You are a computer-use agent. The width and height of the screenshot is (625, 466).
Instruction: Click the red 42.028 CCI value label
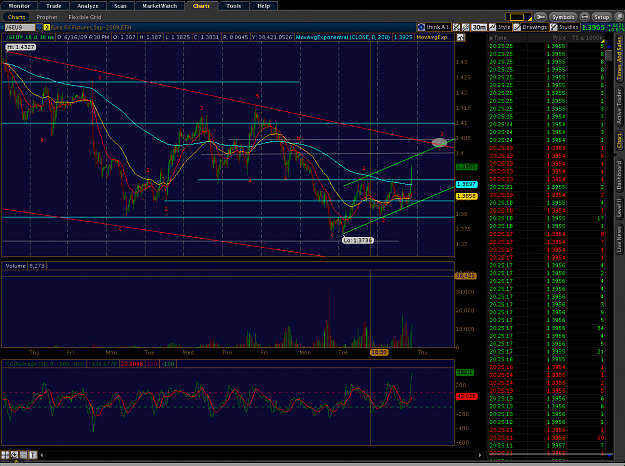466,397
